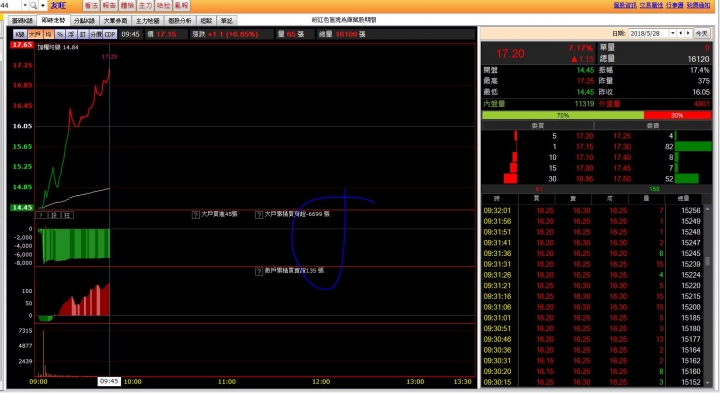Switch to the 總覽 tab
Screen dimensions: 720x393
point(206,21)
